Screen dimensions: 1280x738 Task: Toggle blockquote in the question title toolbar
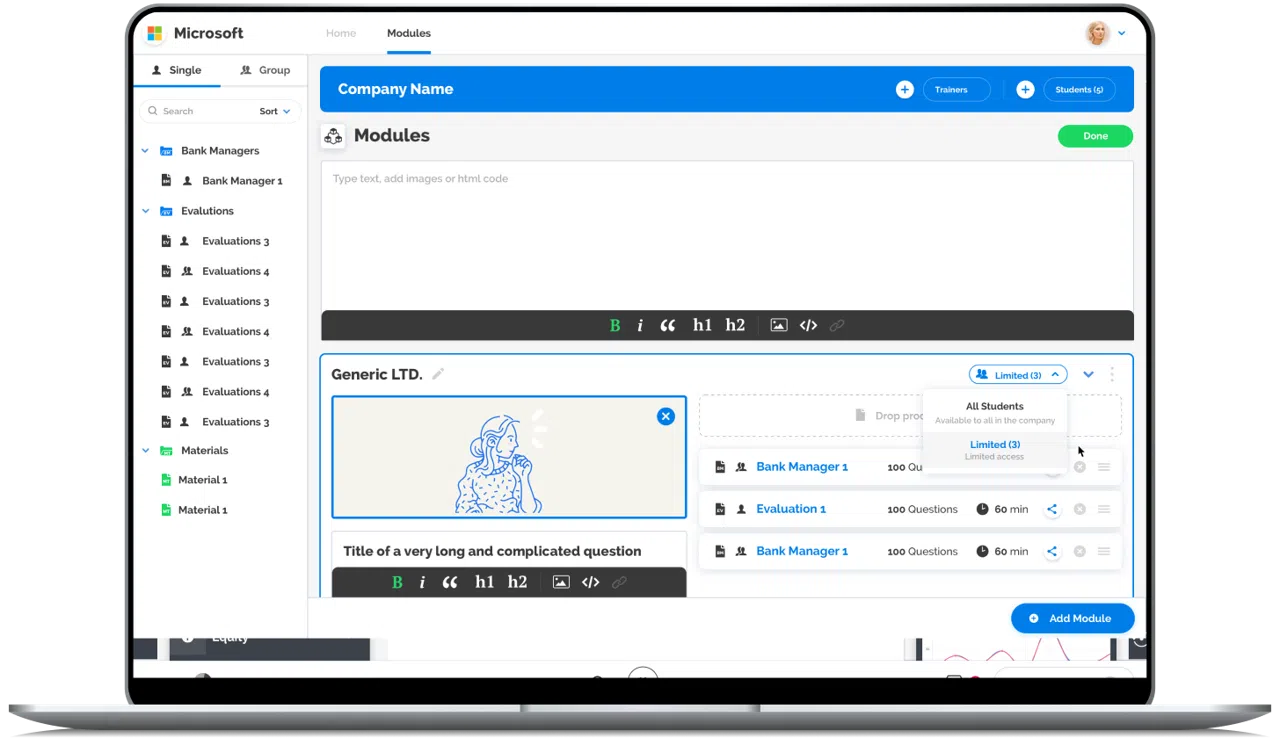pos(450,582)
